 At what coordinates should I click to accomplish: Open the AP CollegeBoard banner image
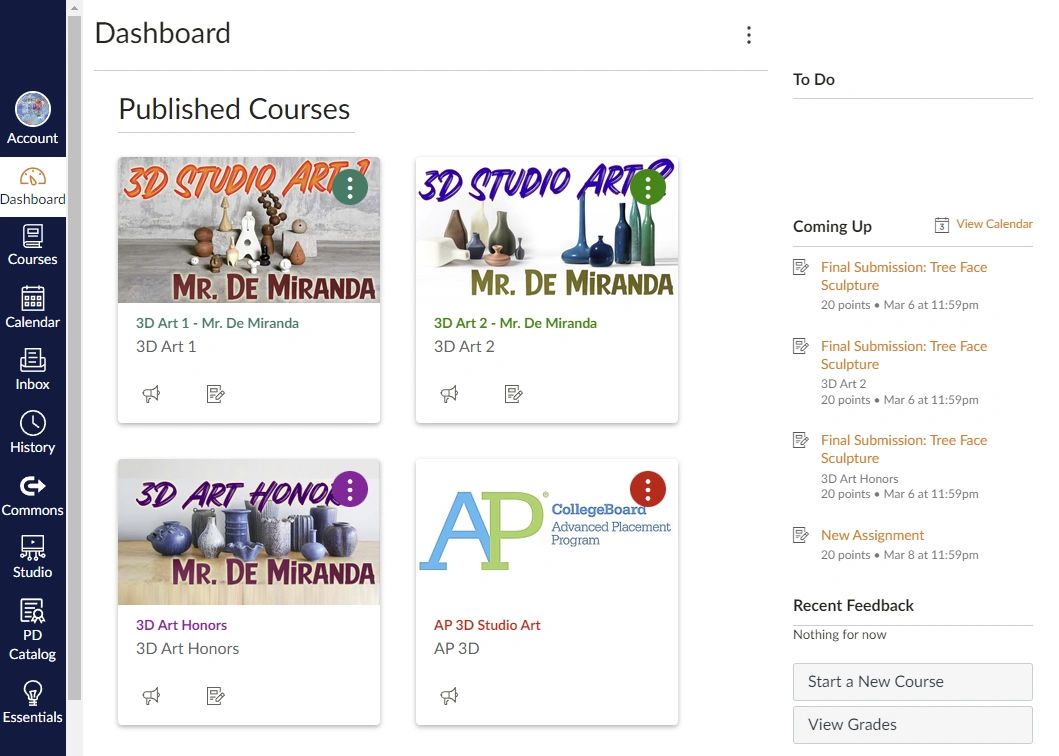[x=546, y=532]
